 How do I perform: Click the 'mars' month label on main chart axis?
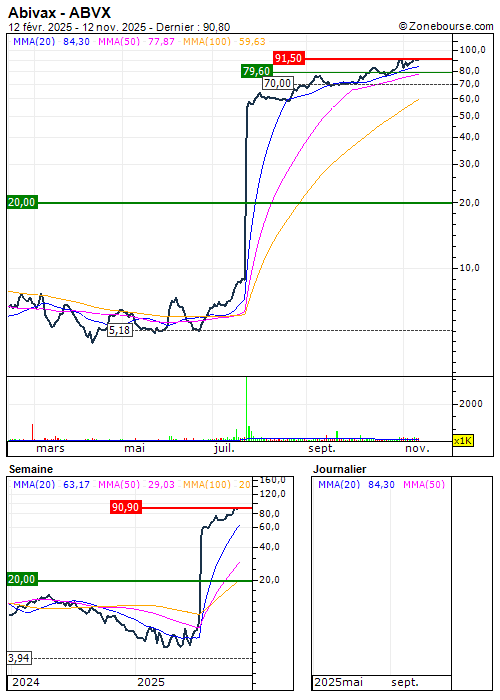coord(50,448)
